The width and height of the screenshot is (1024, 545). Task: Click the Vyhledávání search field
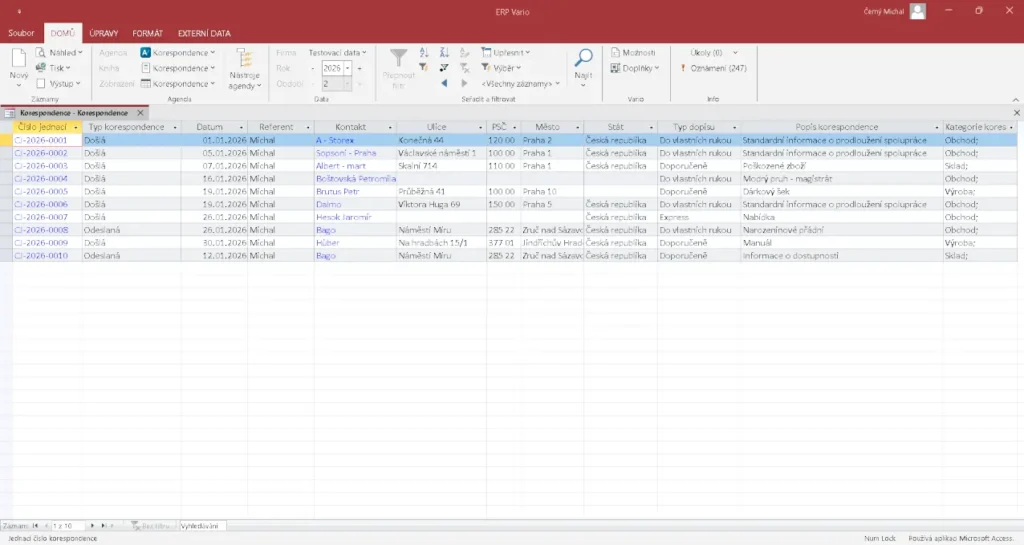(204, 525)
